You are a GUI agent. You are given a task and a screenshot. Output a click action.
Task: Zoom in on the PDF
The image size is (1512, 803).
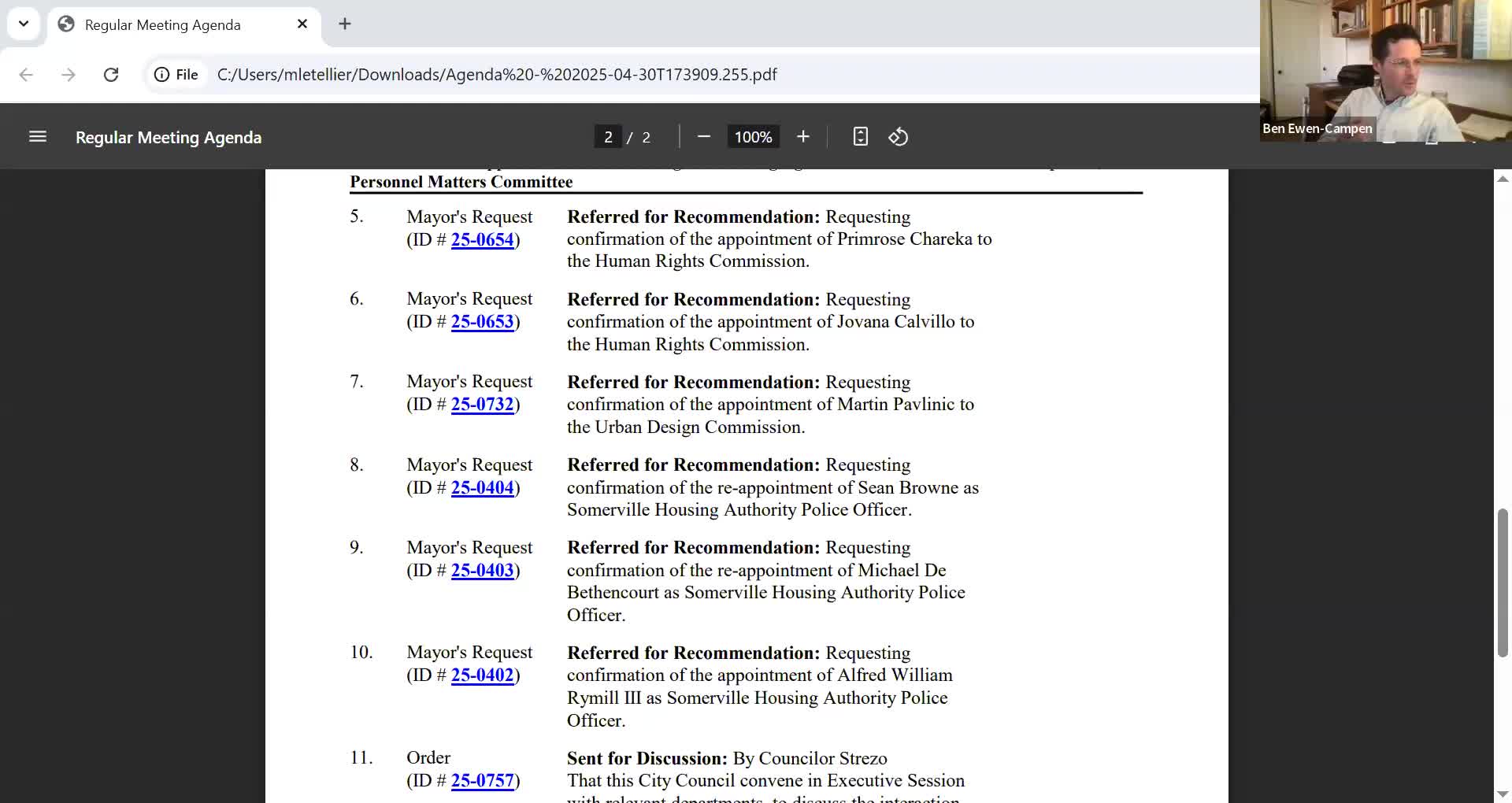pos(803,137)
